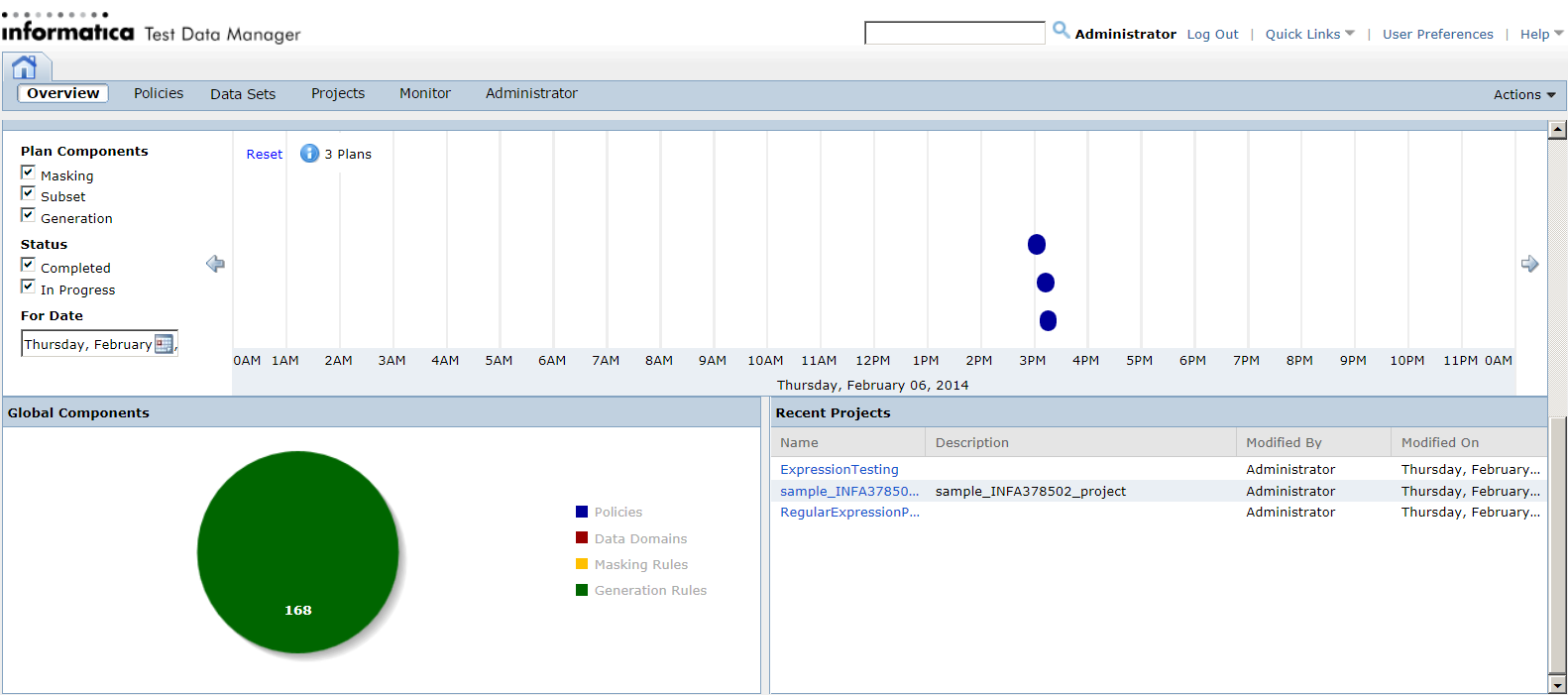Toggle the Generation checkbox
The height and width of the screenshot is (695, 1568).
point(28,215)
